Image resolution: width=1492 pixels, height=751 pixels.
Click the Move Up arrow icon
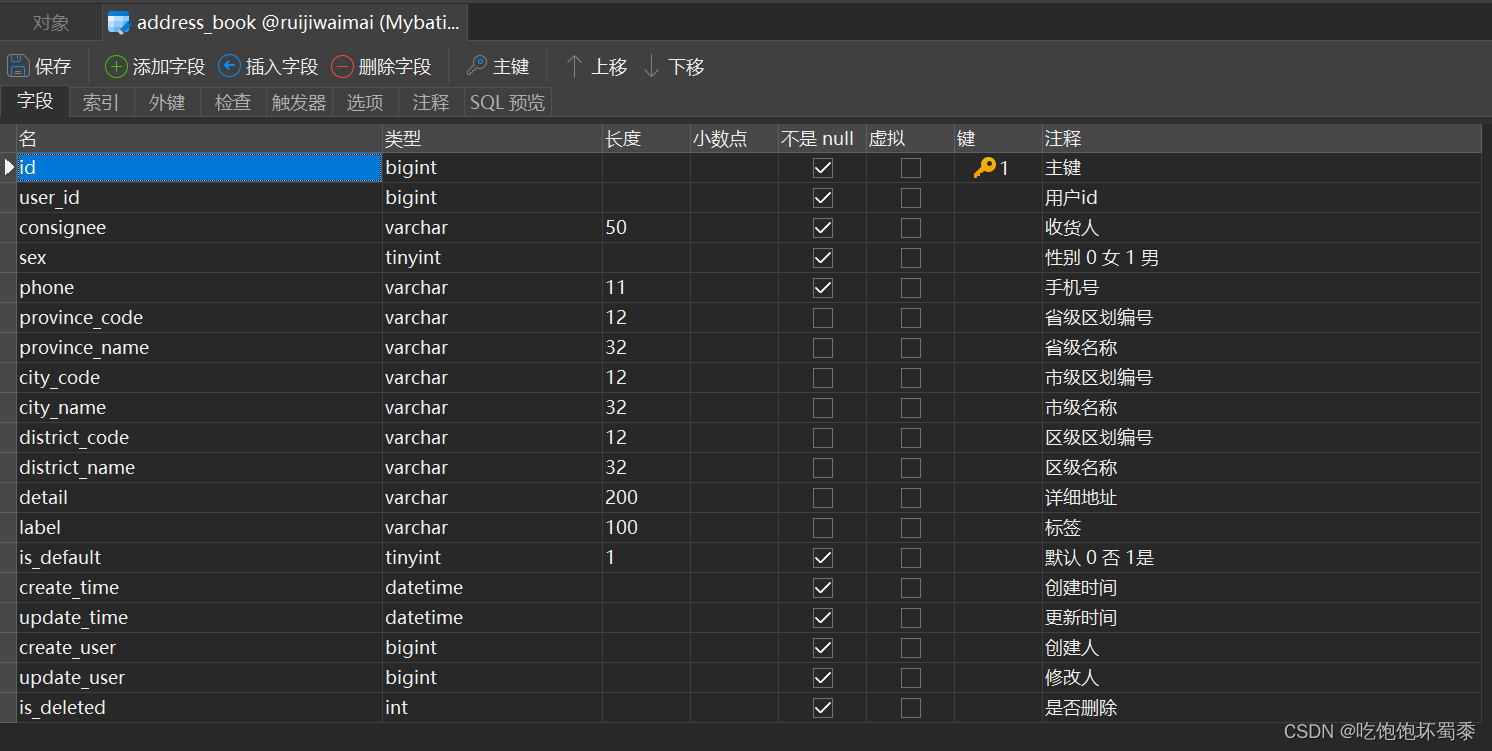tap(574, 67)
